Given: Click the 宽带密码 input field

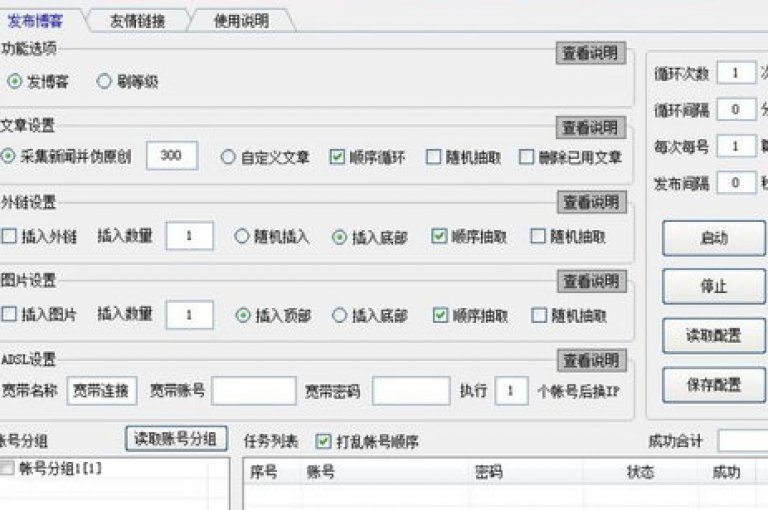Looking at the screenshot, I should 411,390.
